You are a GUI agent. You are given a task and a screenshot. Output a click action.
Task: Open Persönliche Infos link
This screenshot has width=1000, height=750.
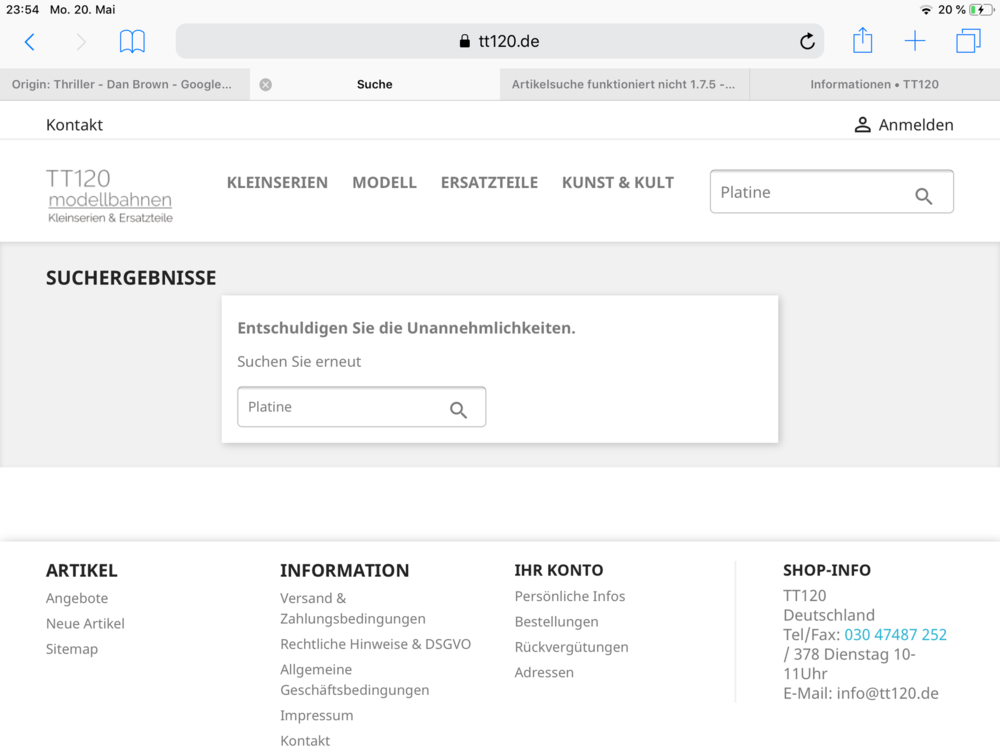click(x=570, y=596)
